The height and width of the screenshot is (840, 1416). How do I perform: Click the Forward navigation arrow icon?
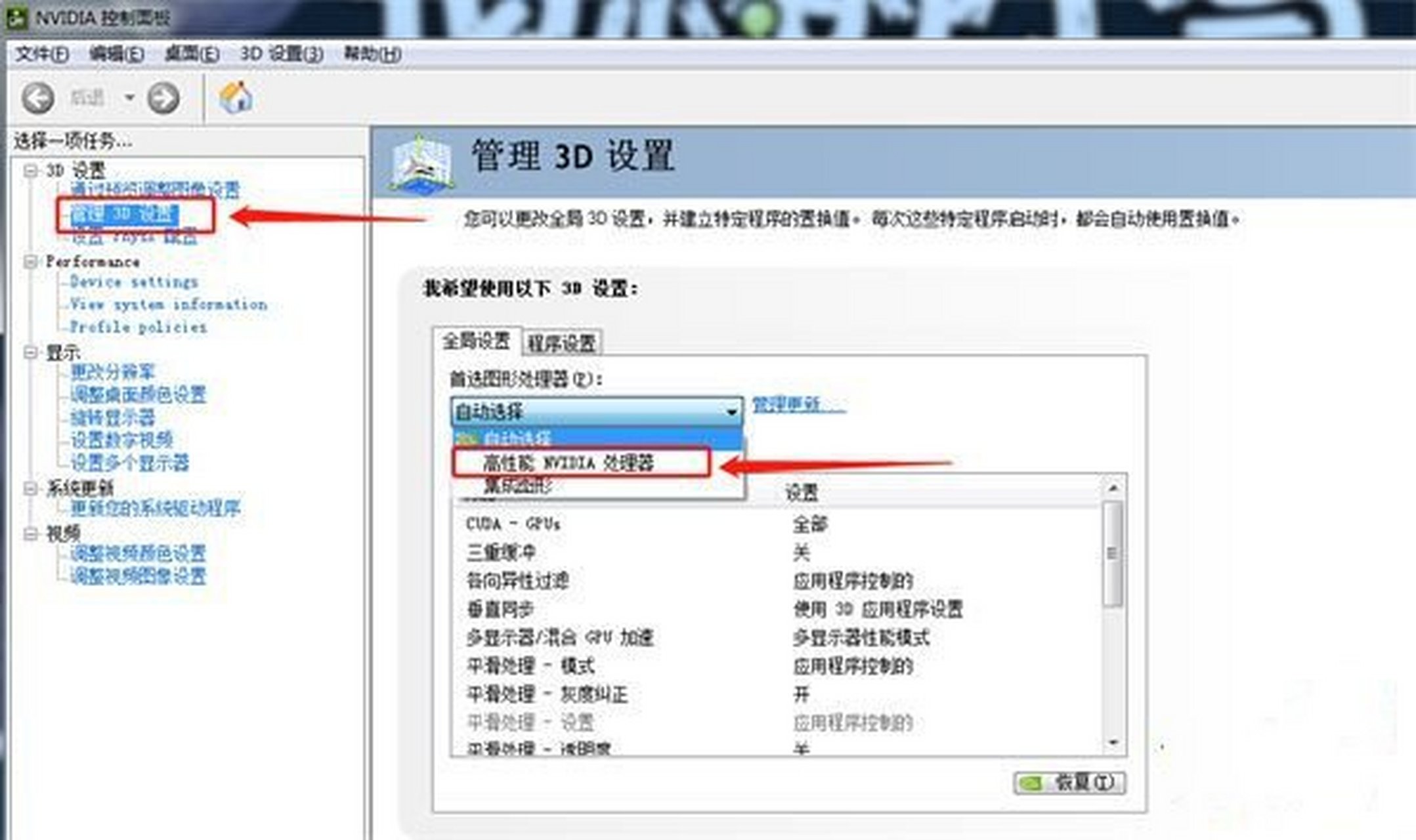(x=163, y=98)
